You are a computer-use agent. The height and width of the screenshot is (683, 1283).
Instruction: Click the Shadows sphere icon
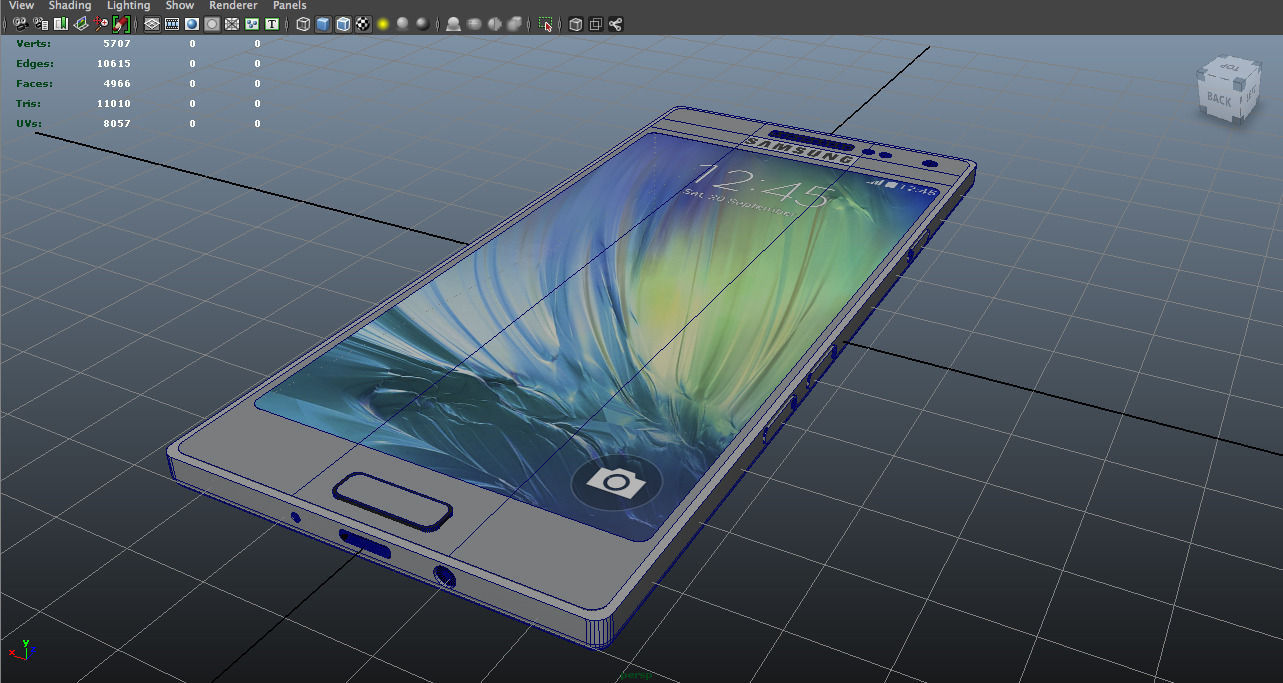coord(403,23)
